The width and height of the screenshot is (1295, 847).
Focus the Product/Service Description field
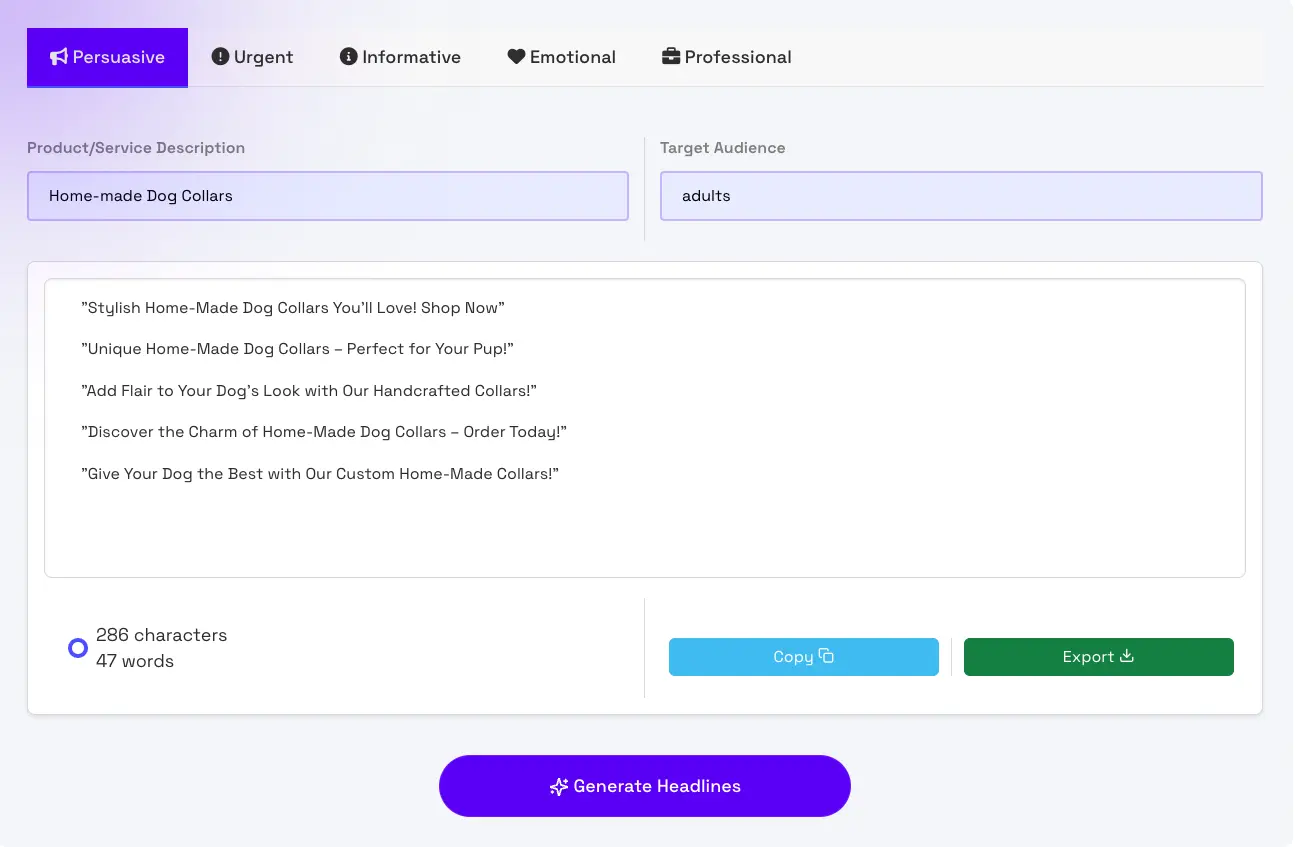pos(328,196)
